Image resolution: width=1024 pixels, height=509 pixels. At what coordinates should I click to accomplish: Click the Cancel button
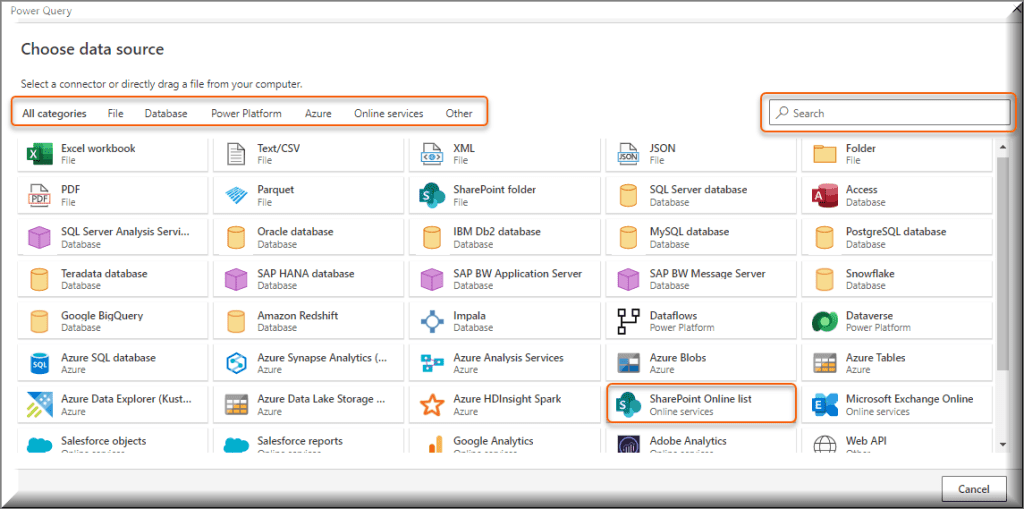(x=974, y=489)
